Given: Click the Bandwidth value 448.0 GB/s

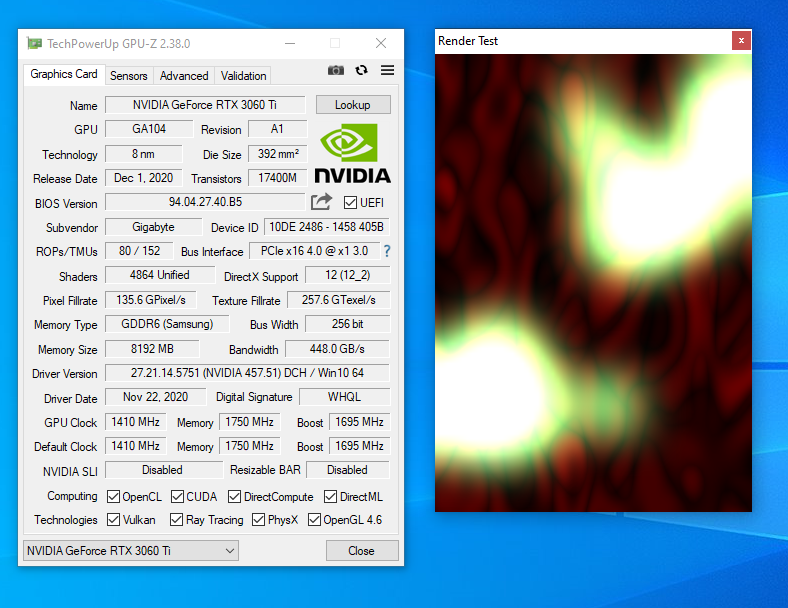Looking at the screenshot, I should [x=337, y=349].
